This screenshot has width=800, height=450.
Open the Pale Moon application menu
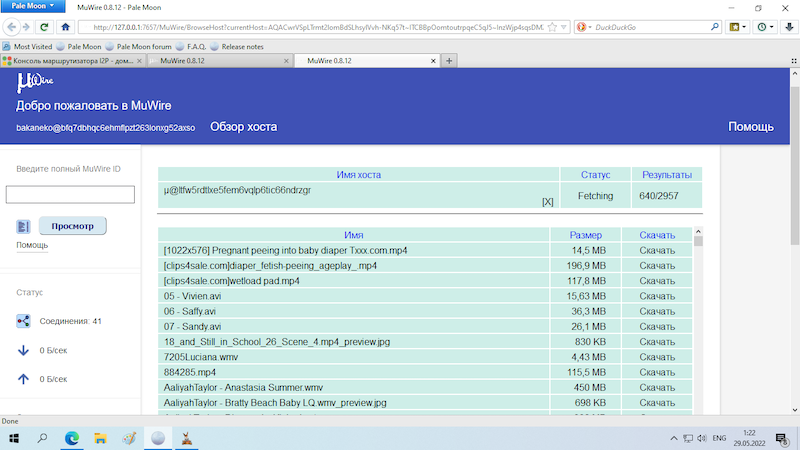pos(33,7)
